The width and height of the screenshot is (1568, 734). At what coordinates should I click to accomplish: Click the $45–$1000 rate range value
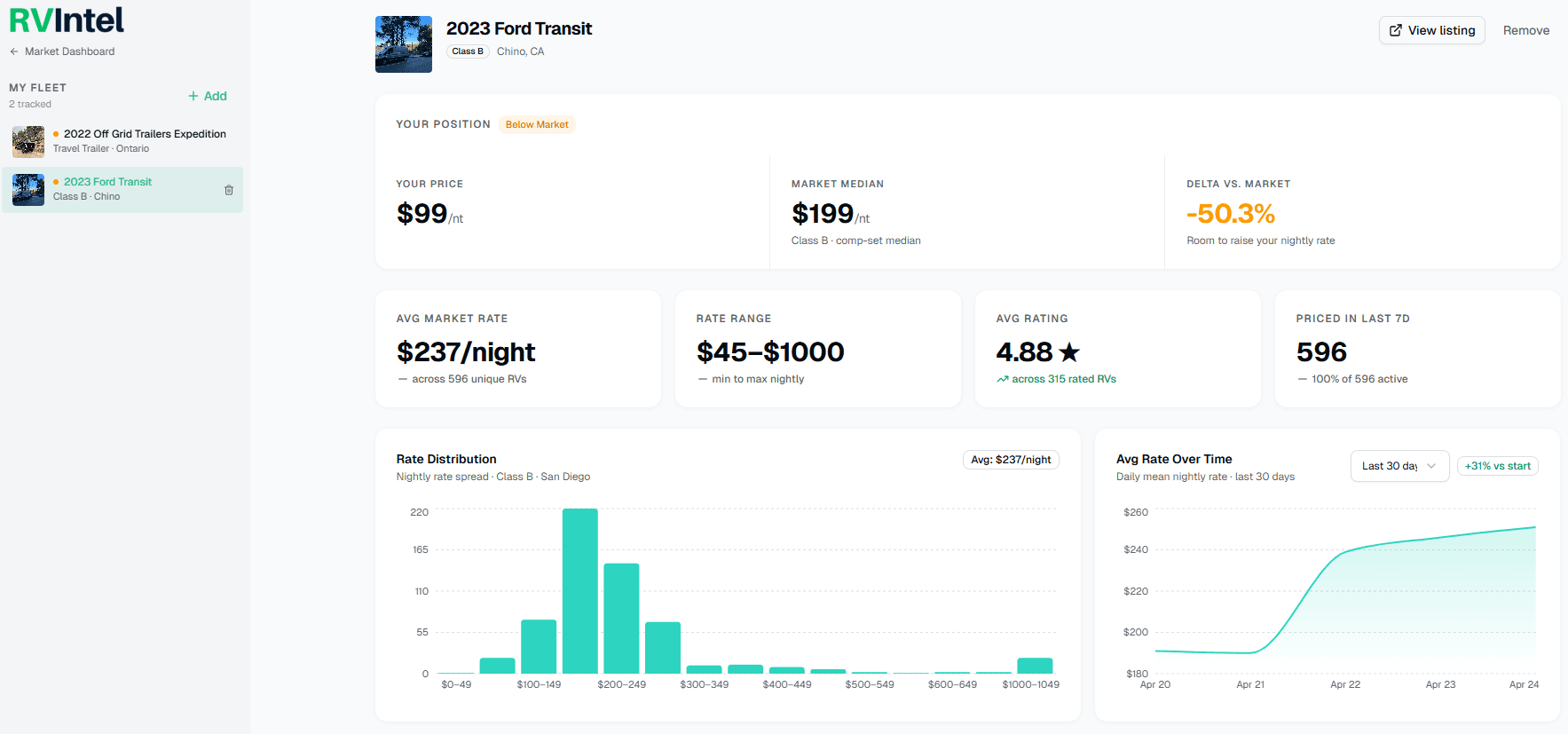[x=770, y=352]
